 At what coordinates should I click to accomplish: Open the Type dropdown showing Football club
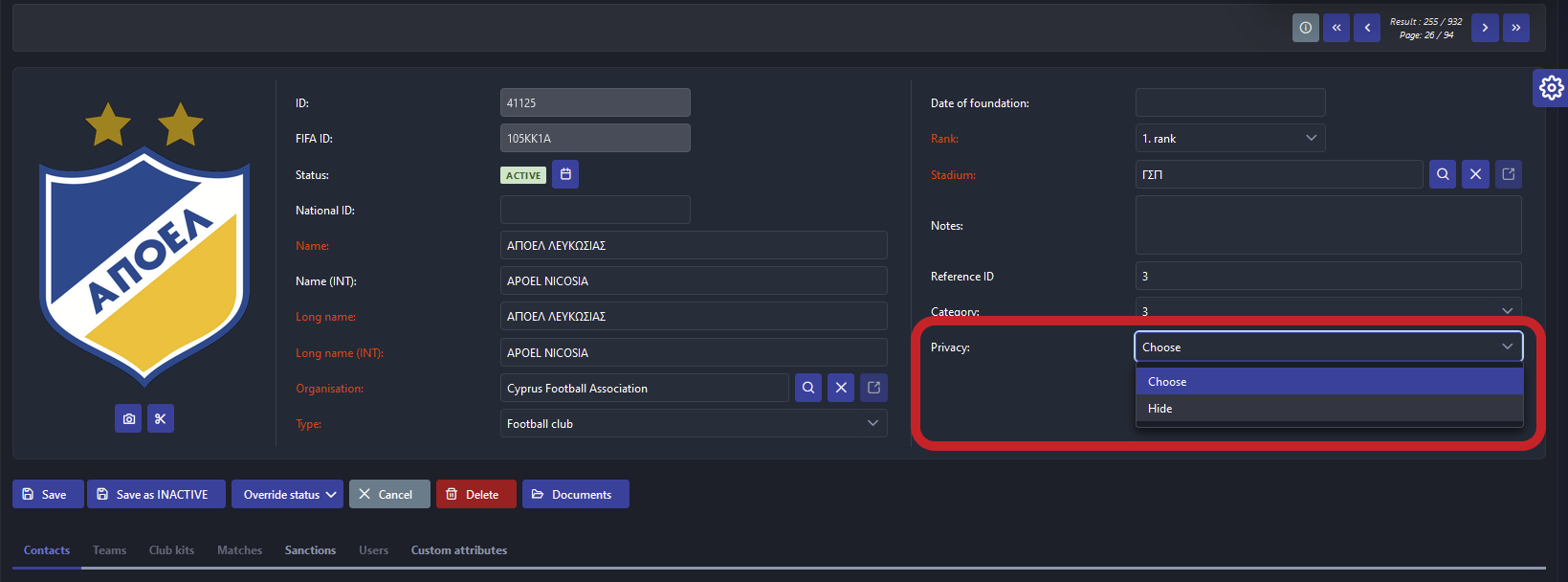[693, 423]
